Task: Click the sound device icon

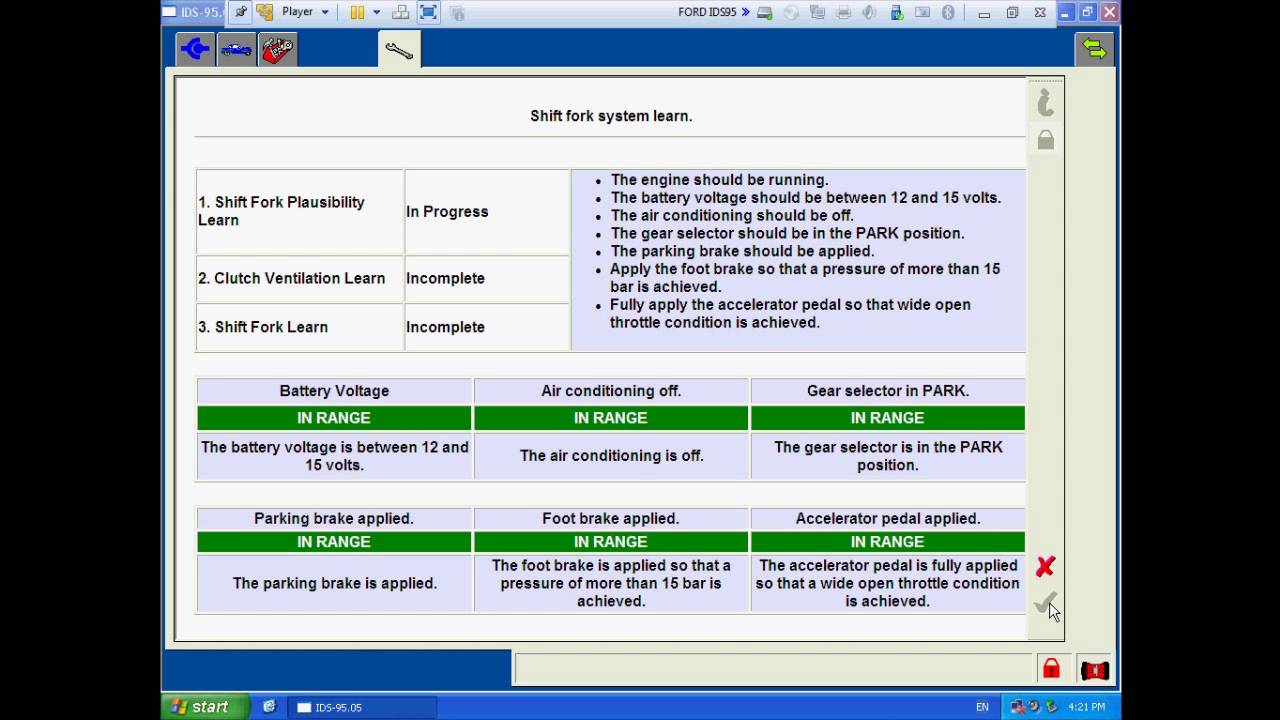Action: click(x=869, y=13)
